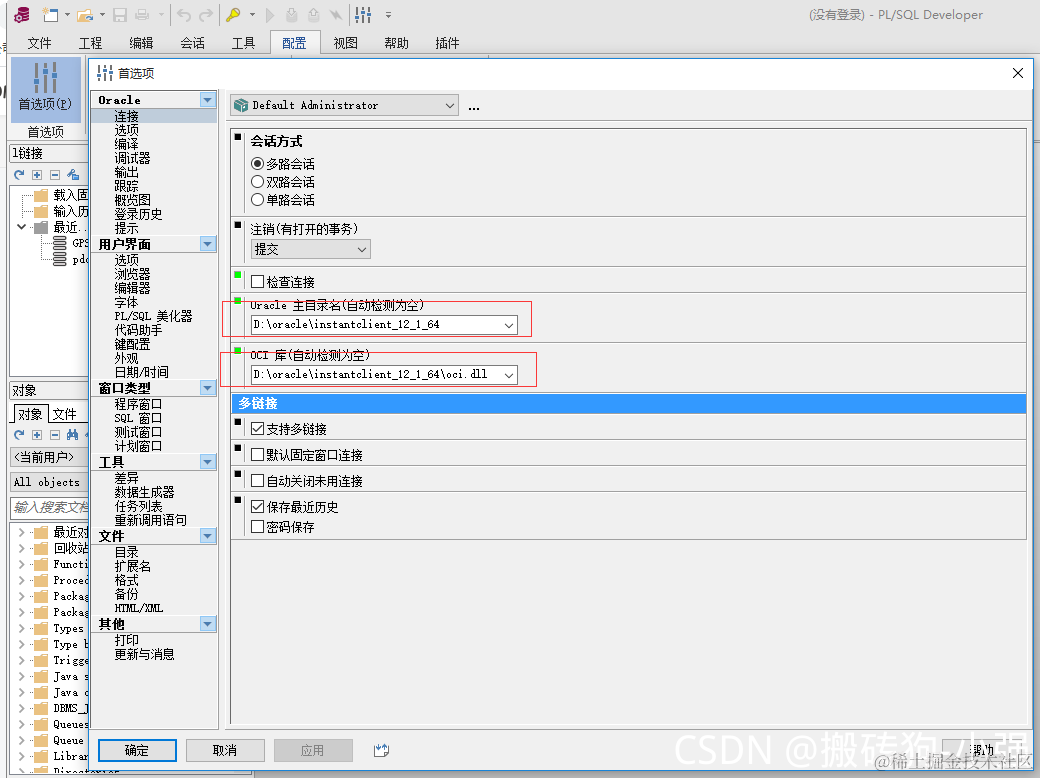Viewport: 1040px width, 778px height.
Task: Open the 工程 menu
Action: (90, 43)
